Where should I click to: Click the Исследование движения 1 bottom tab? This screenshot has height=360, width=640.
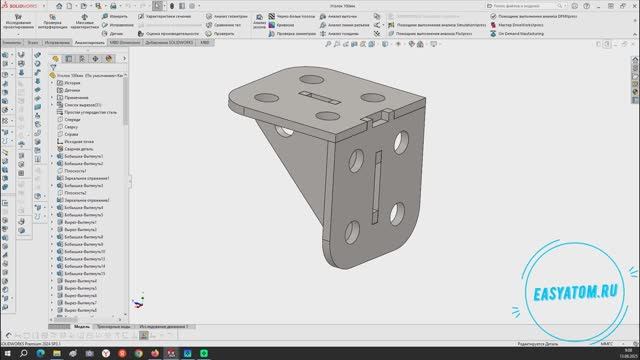click(164, 327)
